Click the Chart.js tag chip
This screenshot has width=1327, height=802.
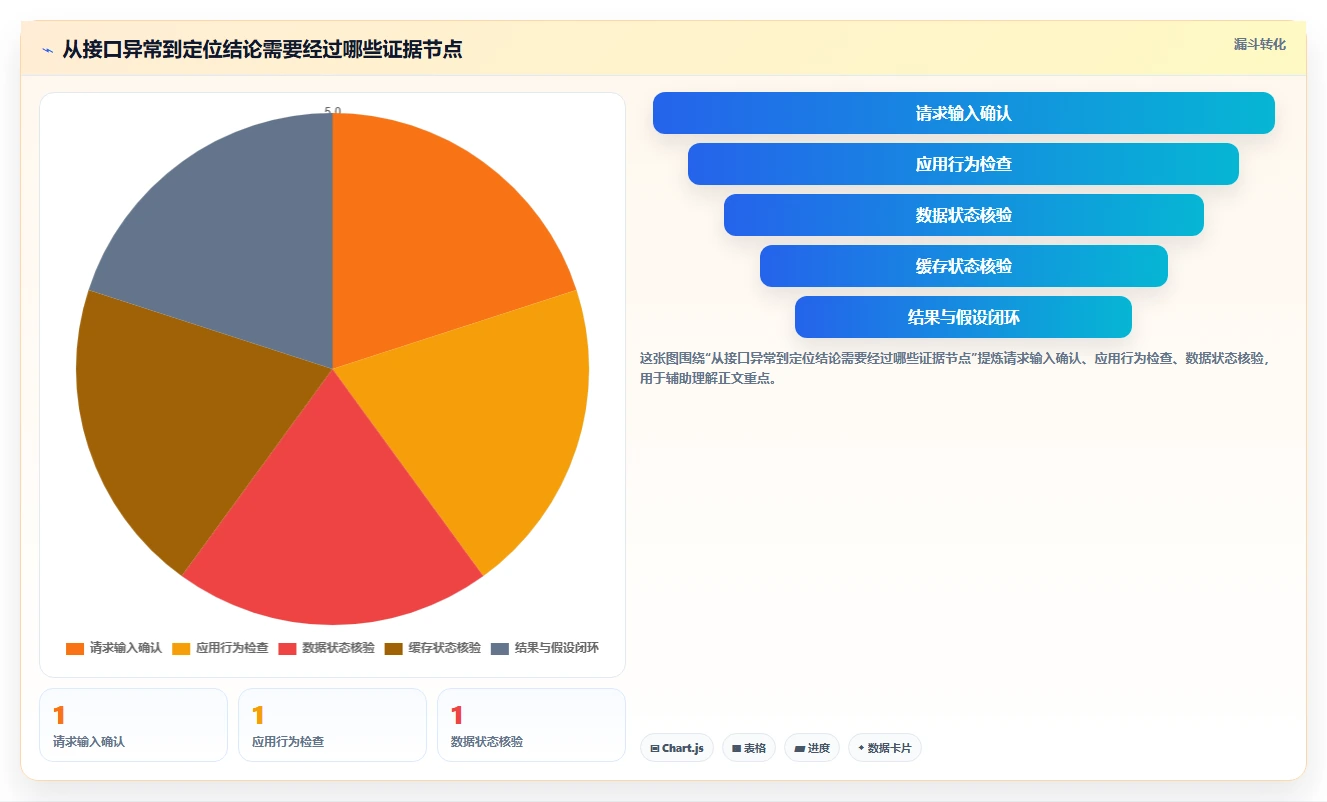click(x=677, y=748)
